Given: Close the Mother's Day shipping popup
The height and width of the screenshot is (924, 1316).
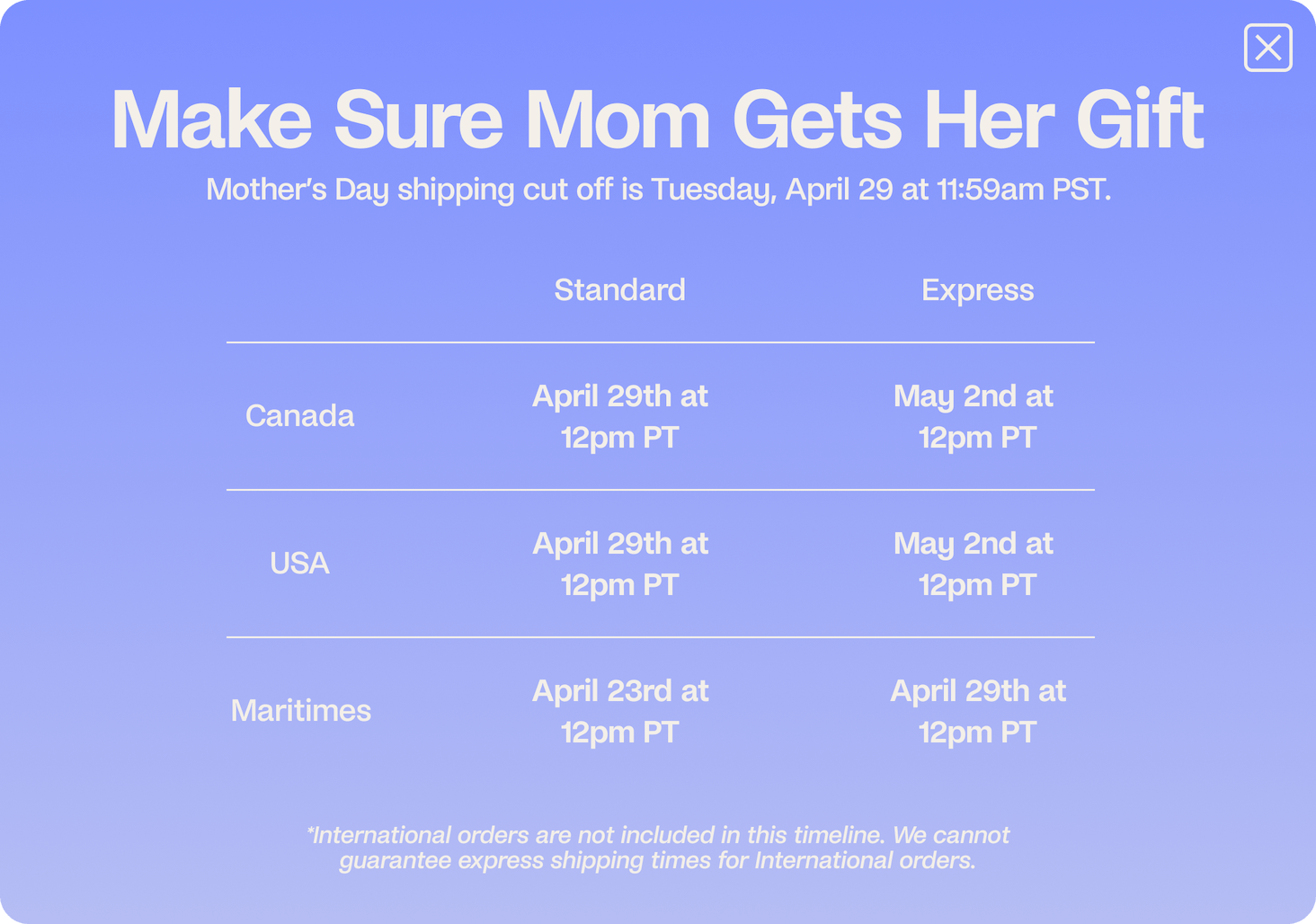Looking at the screenshot, I should [x=1267, y=48].
